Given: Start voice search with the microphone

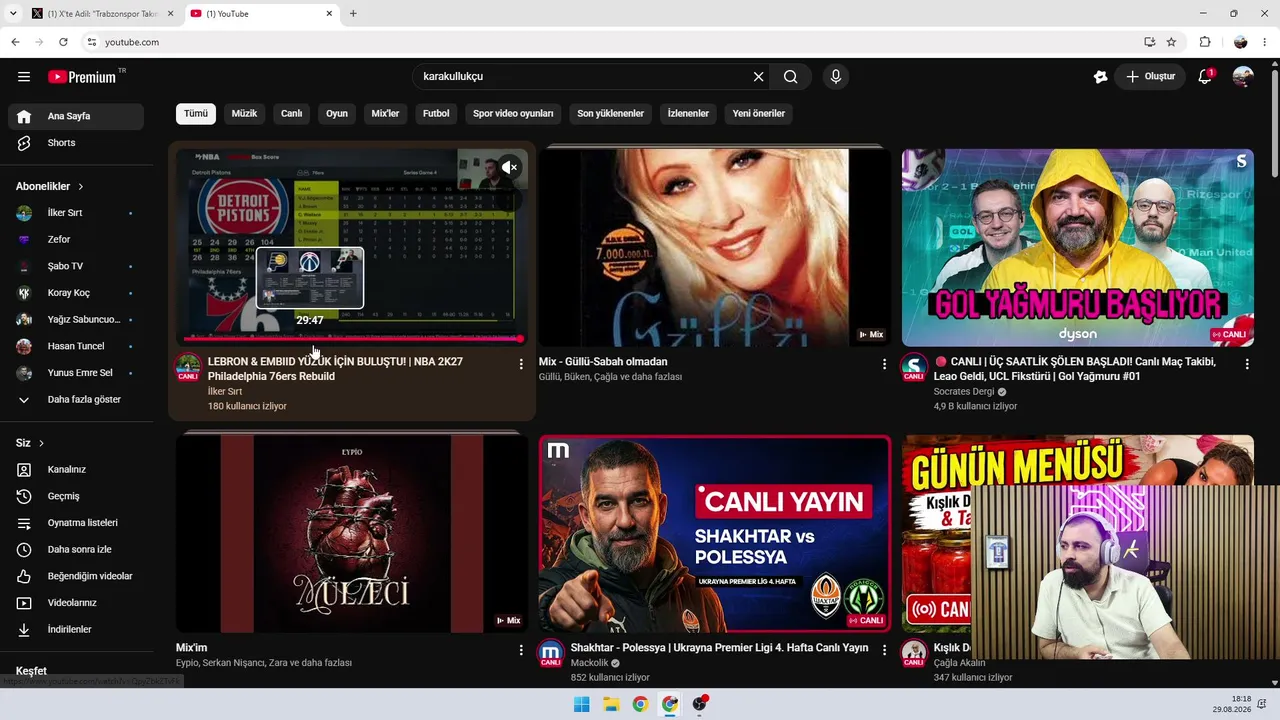Looking at the screenshot, I should (x=836, y=77).
